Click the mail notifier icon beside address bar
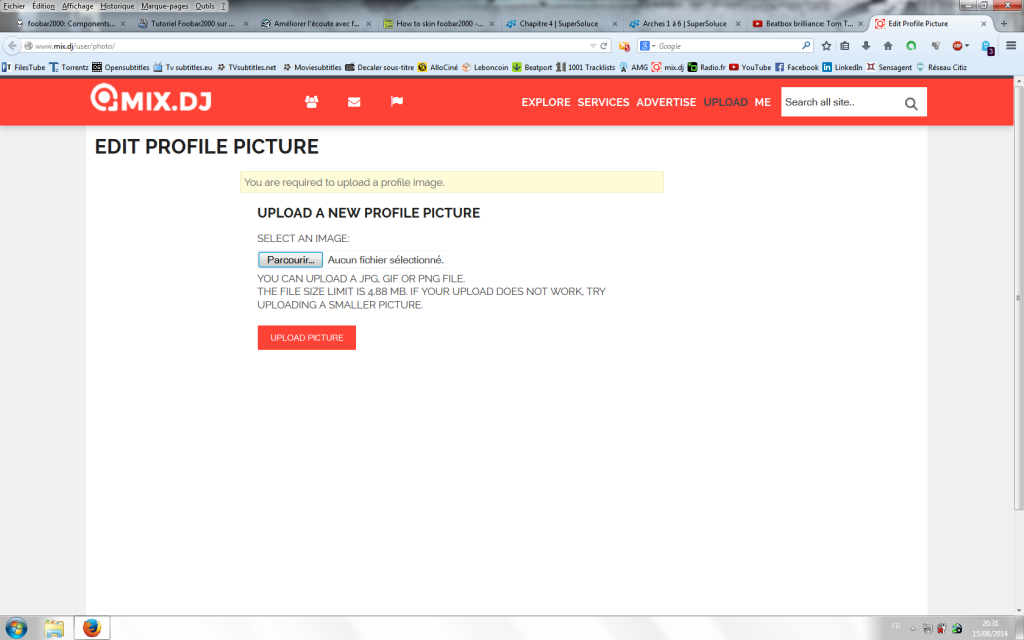Screen dimensions: 1024x640 (x=624, y=46)
